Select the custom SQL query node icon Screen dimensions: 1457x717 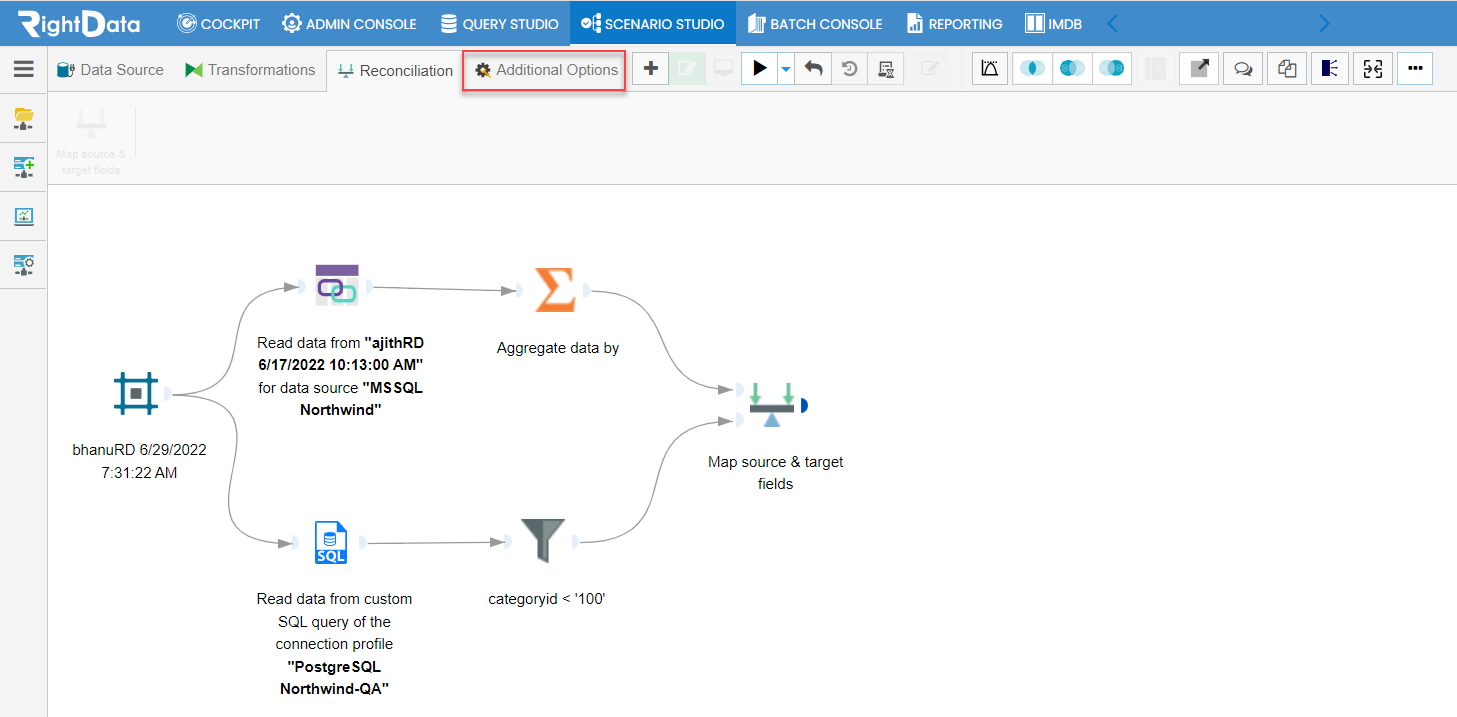[x=331, y=543]
